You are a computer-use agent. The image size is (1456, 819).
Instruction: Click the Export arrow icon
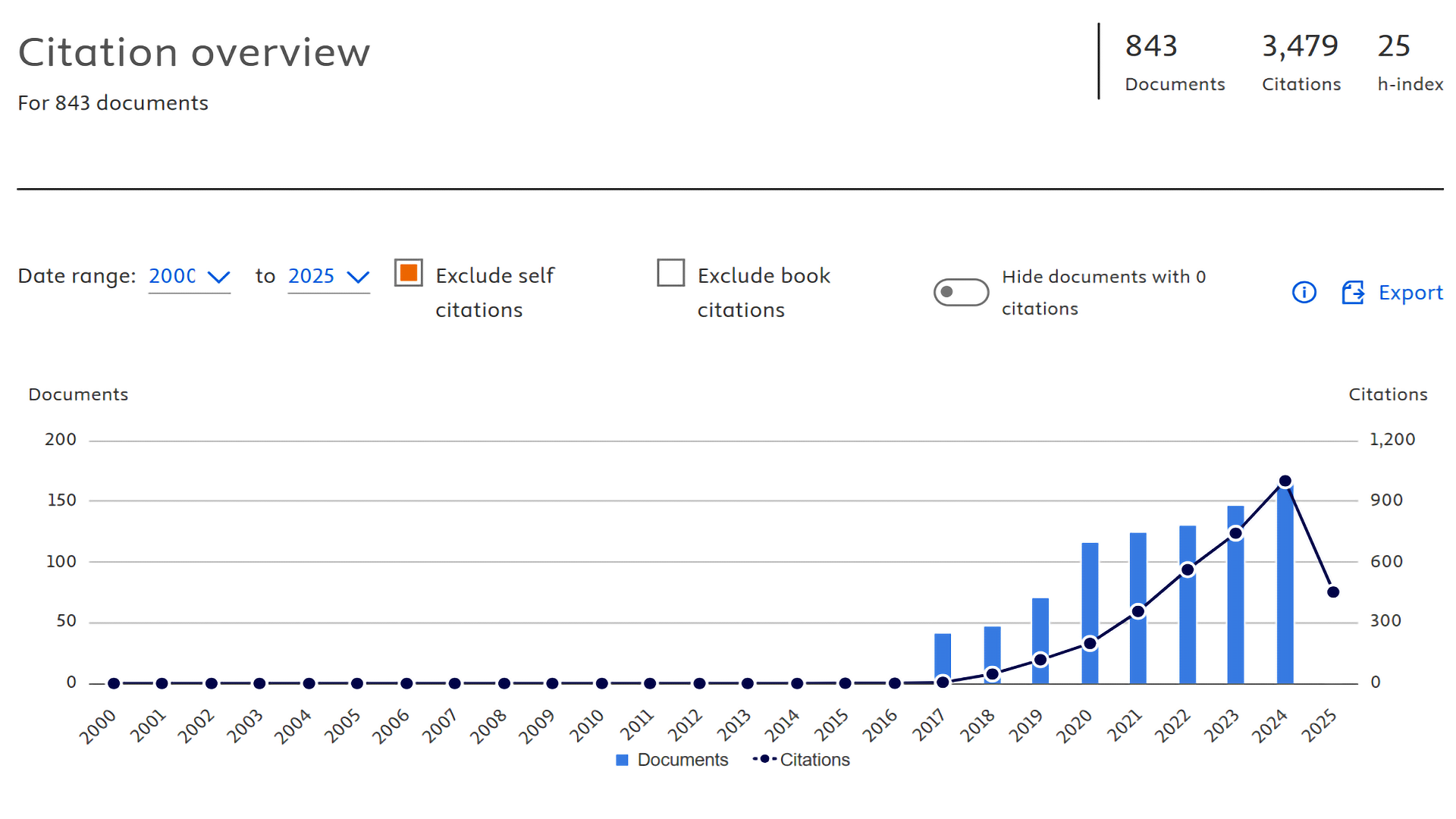tap(1353, 292)
